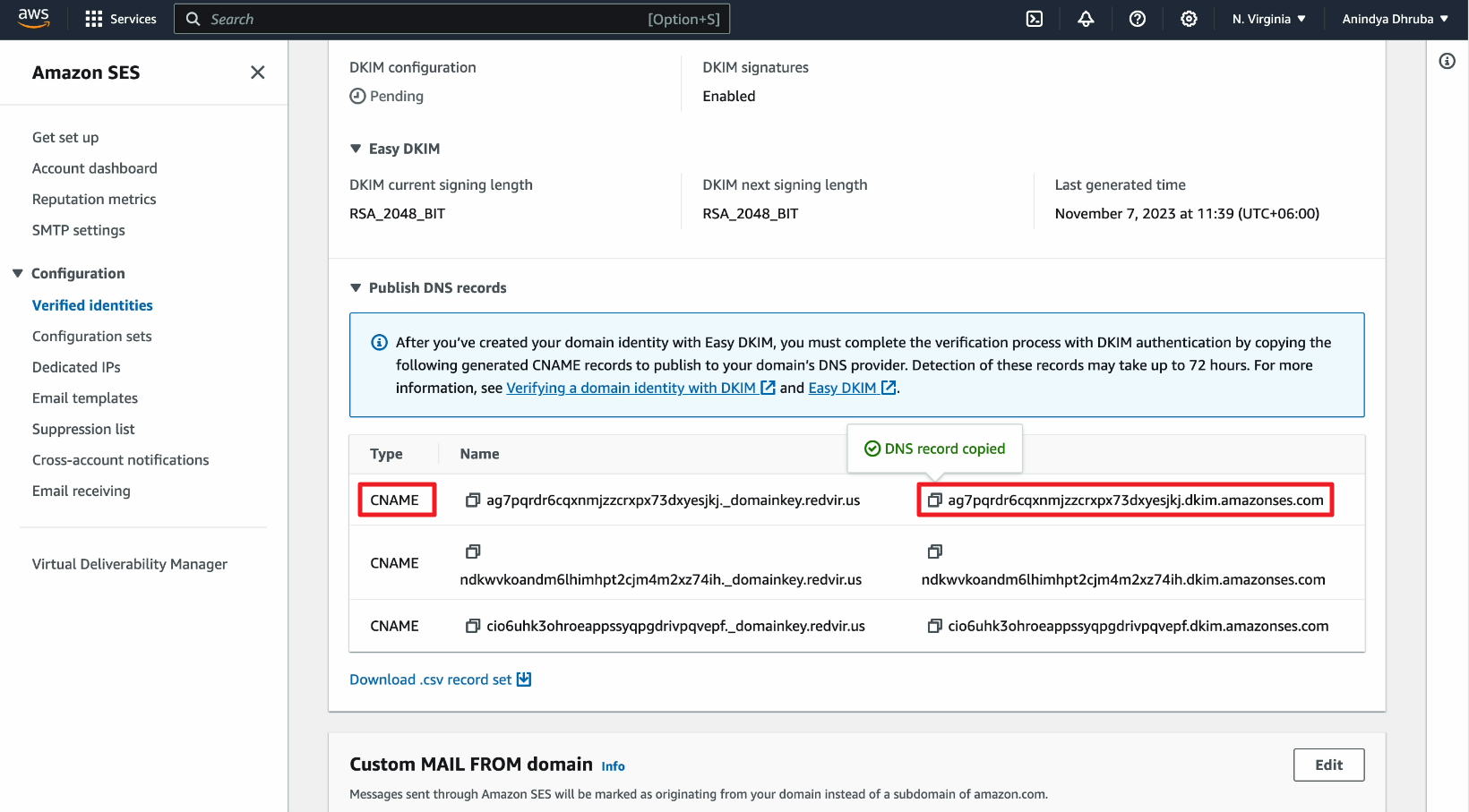Open the notifications bell
Image resolution: width=1469 pixels, height=812 pixels.
click(1086, 19)
